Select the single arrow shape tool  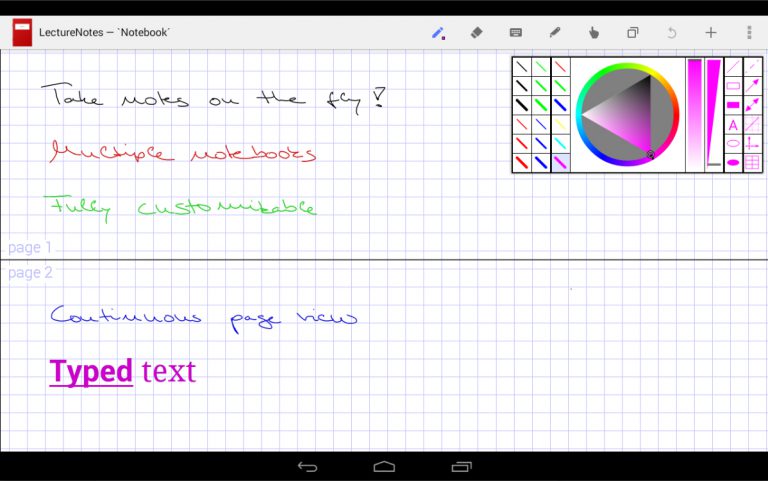pos(752,86)
